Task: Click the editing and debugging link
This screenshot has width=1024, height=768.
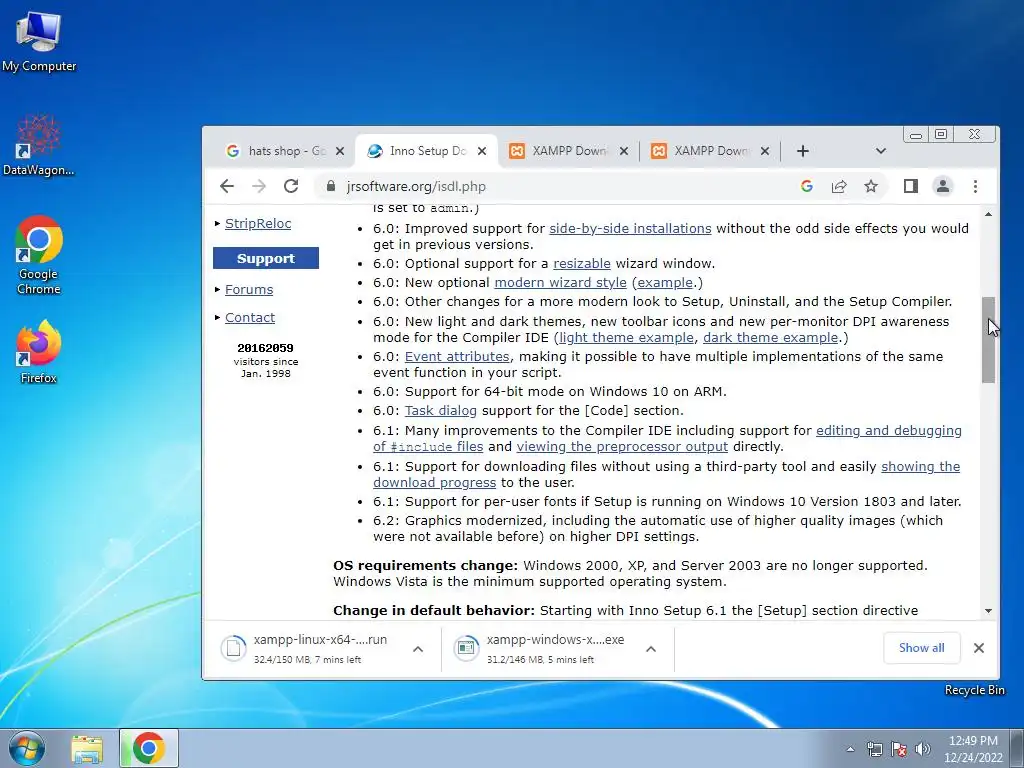Action: pos(889,430)
